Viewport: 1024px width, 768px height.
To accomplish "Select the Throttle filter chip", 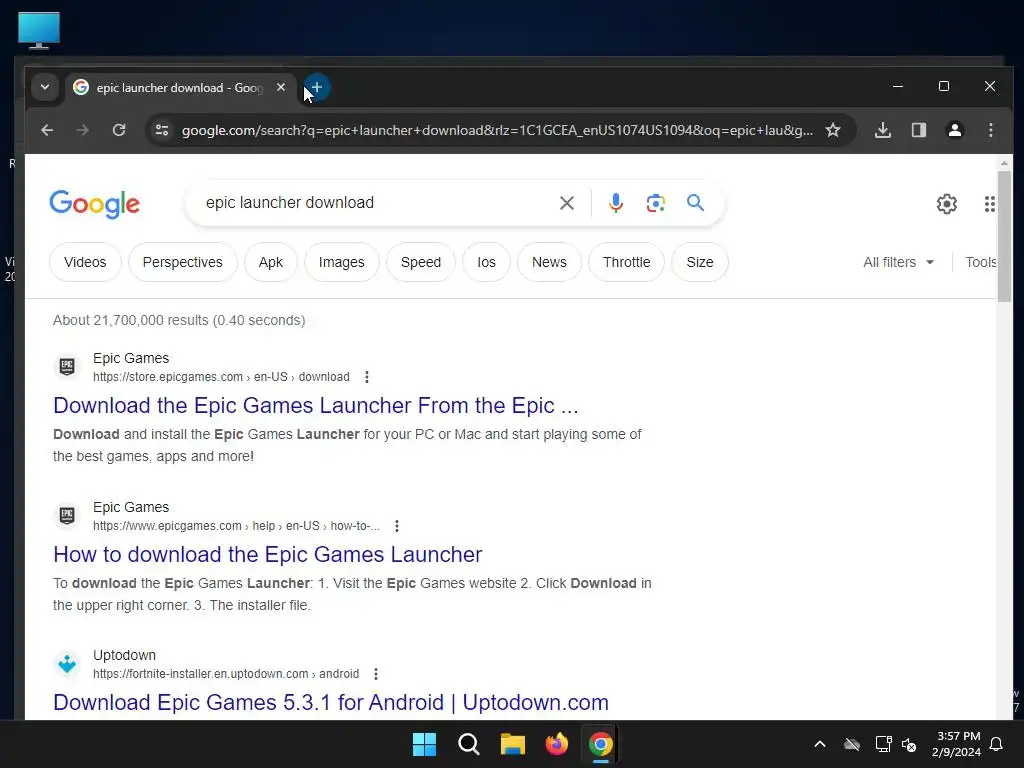I will tap(626, 262).
